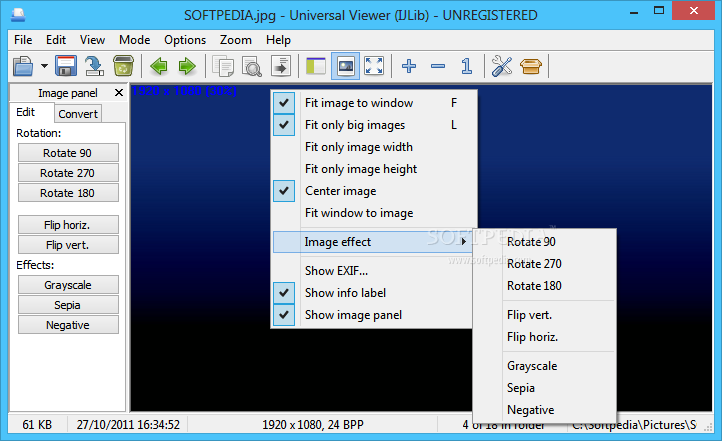Expand the Image effect submenu
This screenshot has height=441, width=722.
(373, 242)
